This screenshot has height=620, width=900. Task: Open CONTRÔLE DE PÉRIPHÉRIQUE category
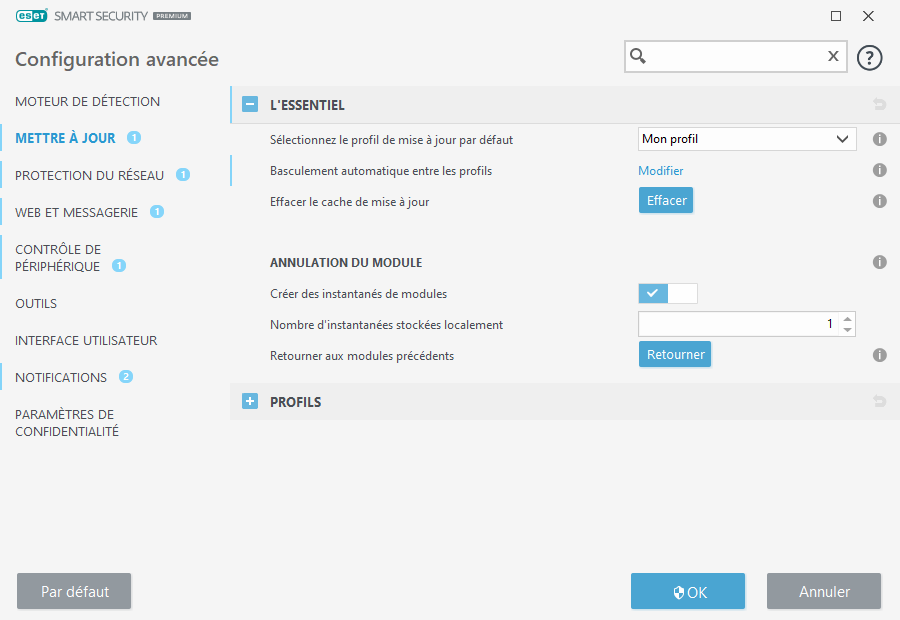[58, 258]
